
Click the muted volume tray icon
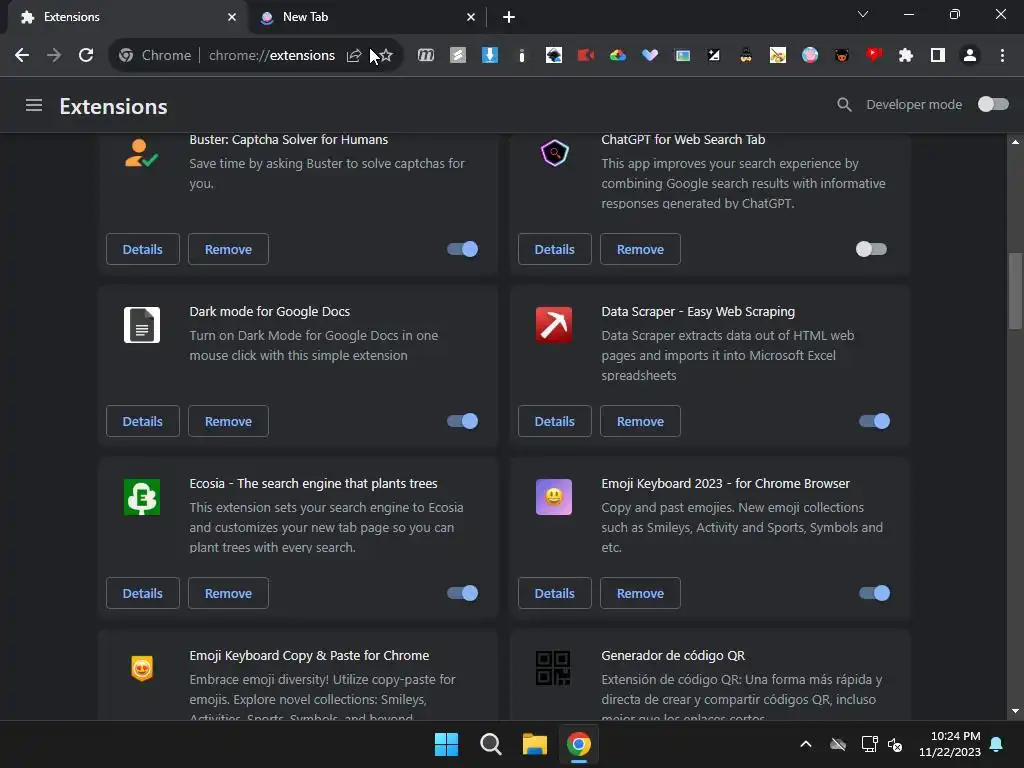tap(895, 744)
